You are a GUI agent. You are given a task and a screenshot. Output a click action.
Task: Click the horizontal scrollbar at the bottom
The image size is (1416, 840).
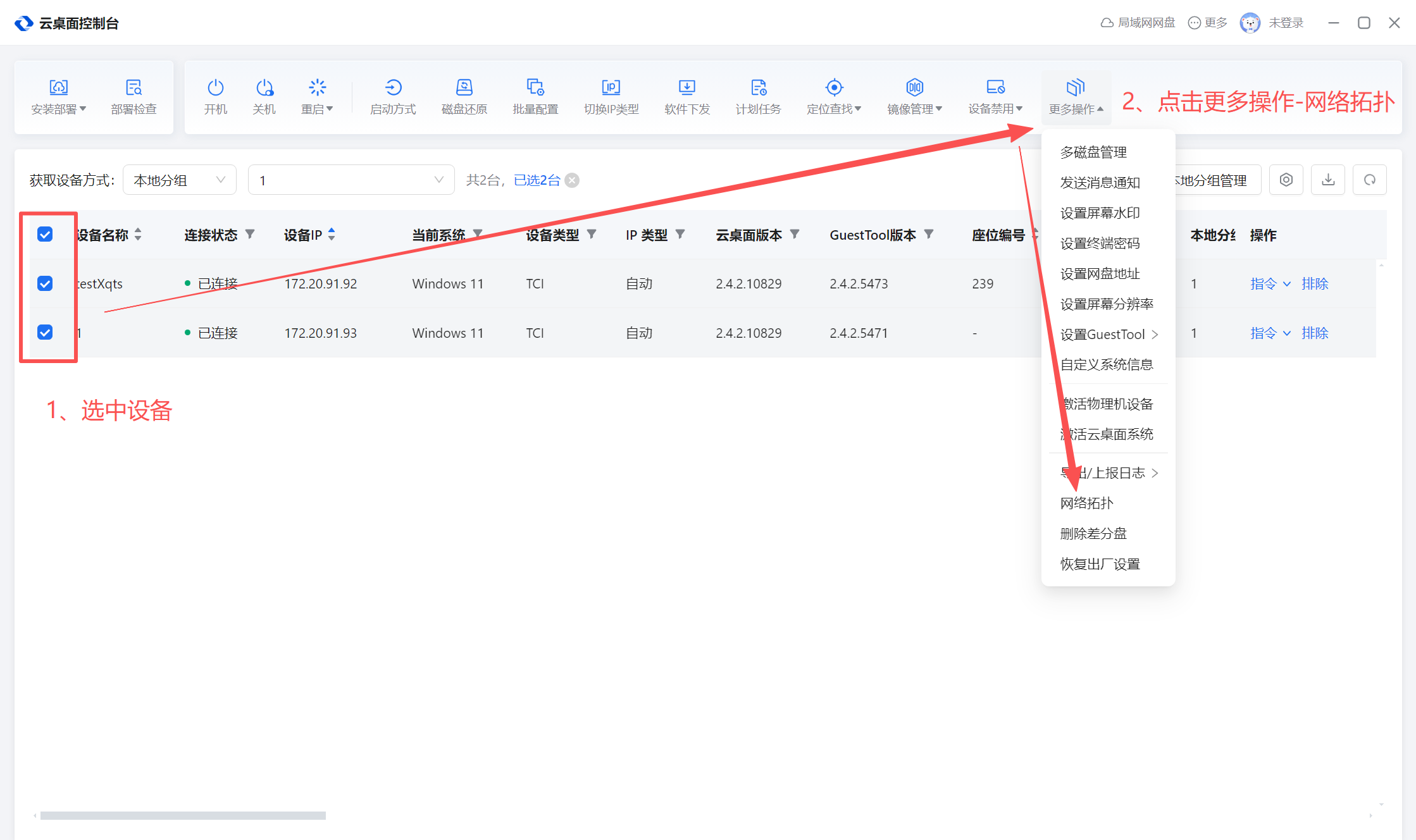[x=183, y=816]
